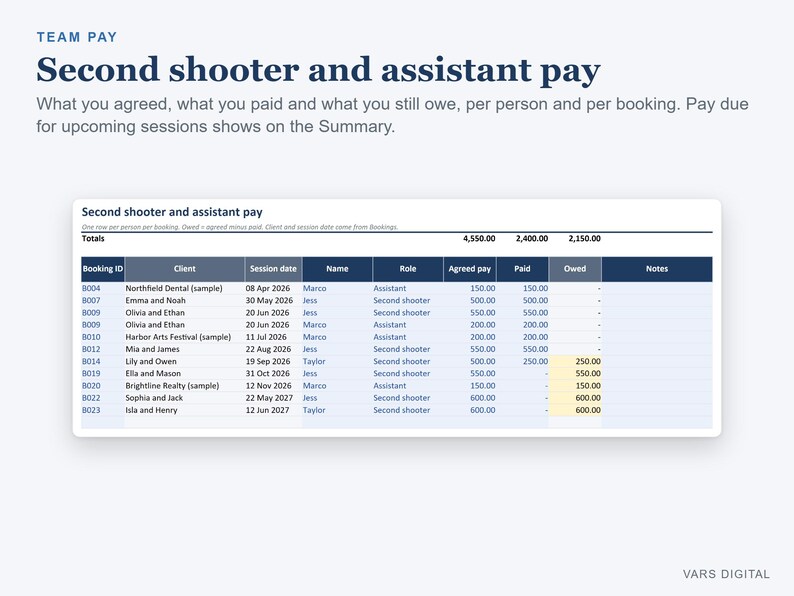Click the TEAM PAY heading label
794x596 pixels.
(x=77, y=37)
